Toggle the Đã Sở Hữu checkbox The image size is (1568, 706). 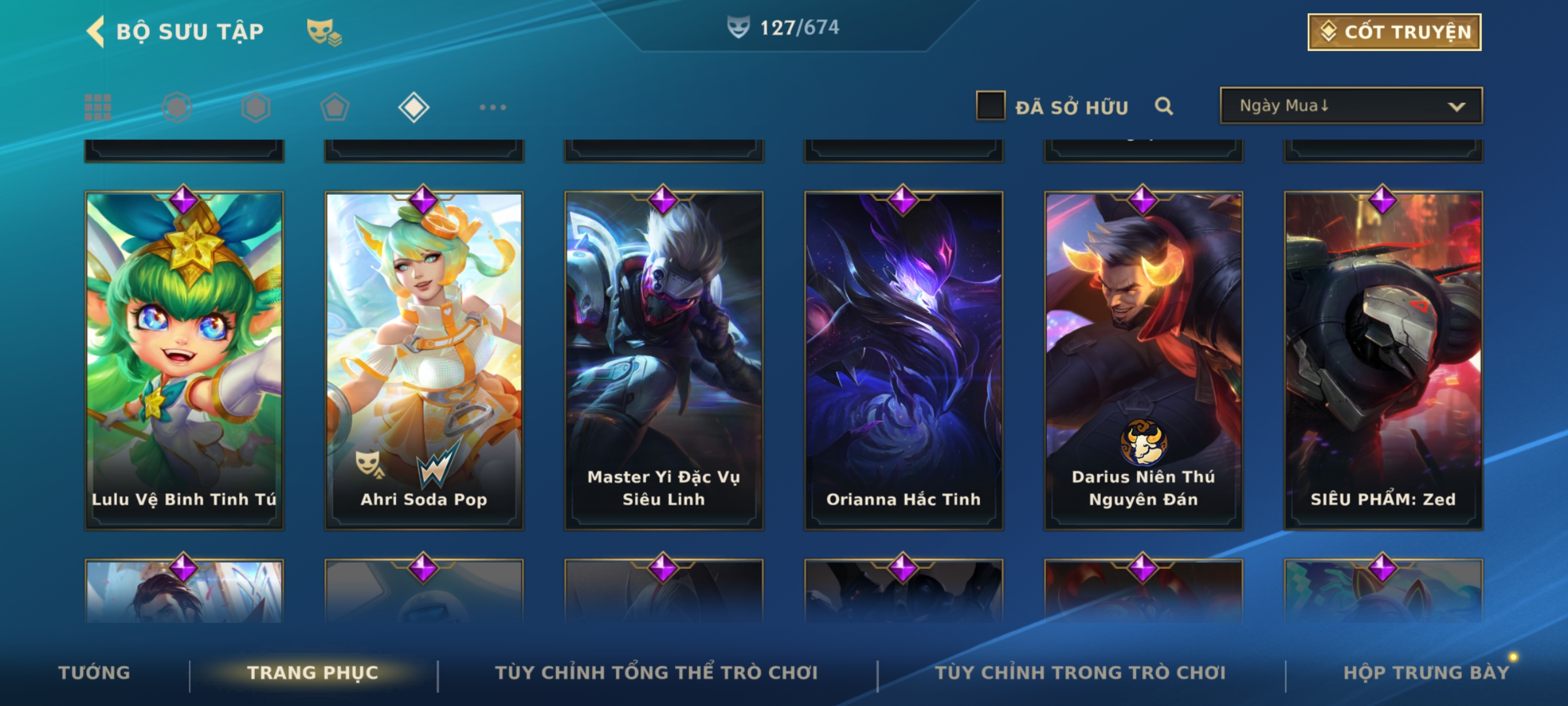(990, 106)
